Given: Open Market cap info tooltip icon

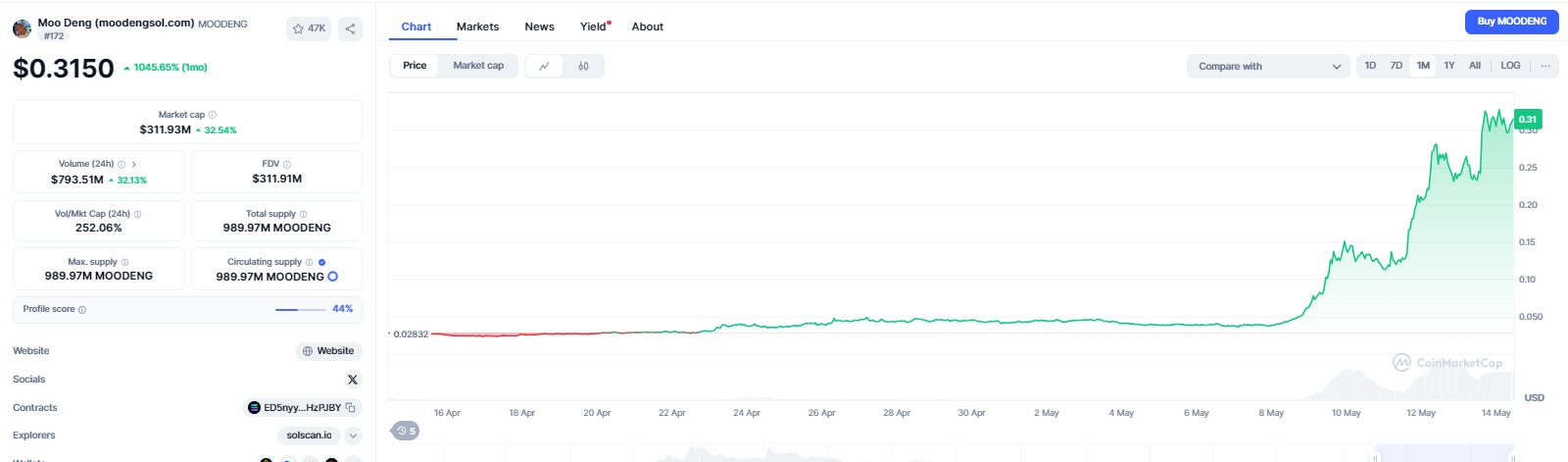Looking at the screenshot, I should 213,115.
